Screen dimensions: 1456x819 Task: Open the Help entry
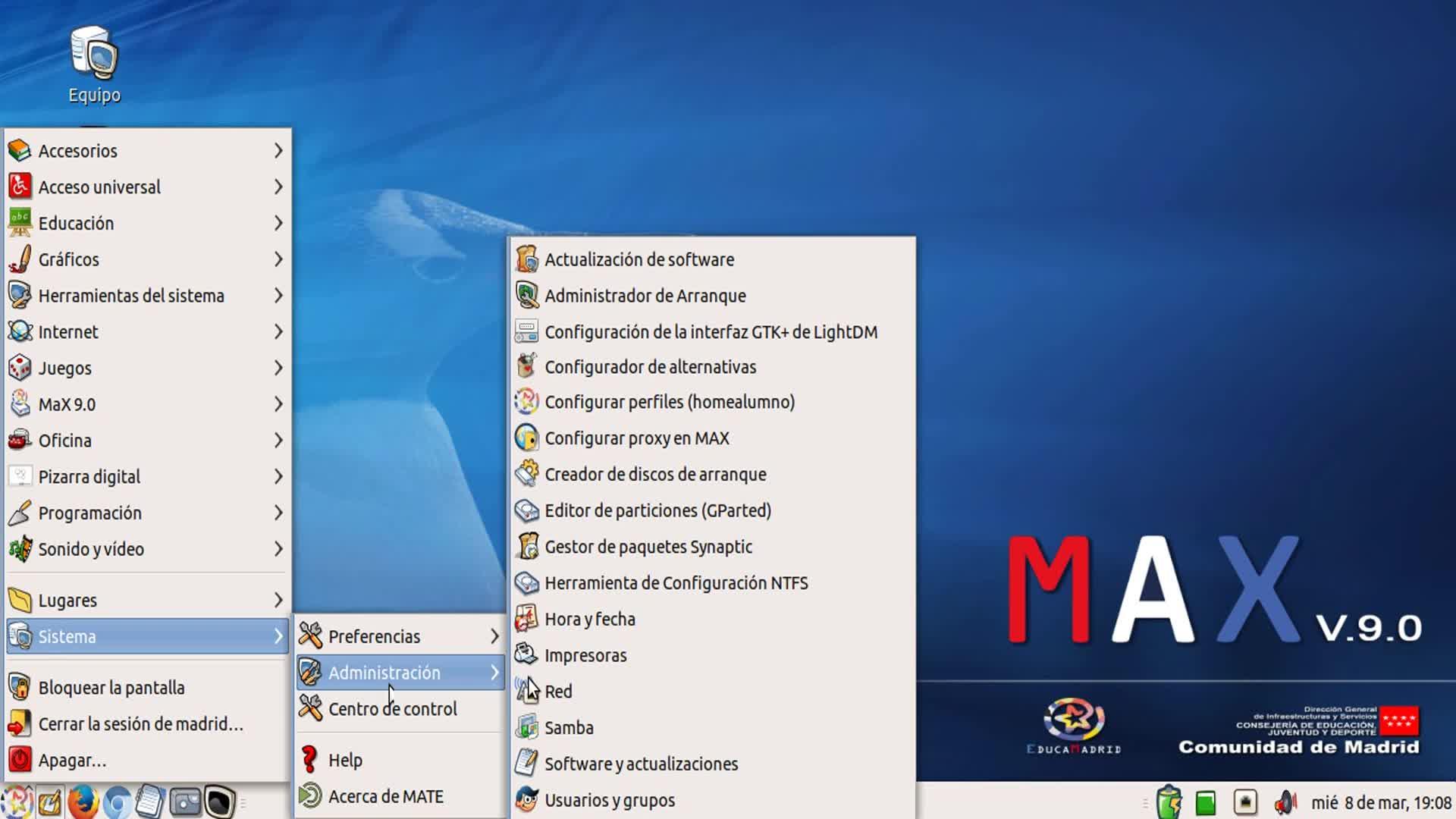pyautogui.click(x=400, y=760)
